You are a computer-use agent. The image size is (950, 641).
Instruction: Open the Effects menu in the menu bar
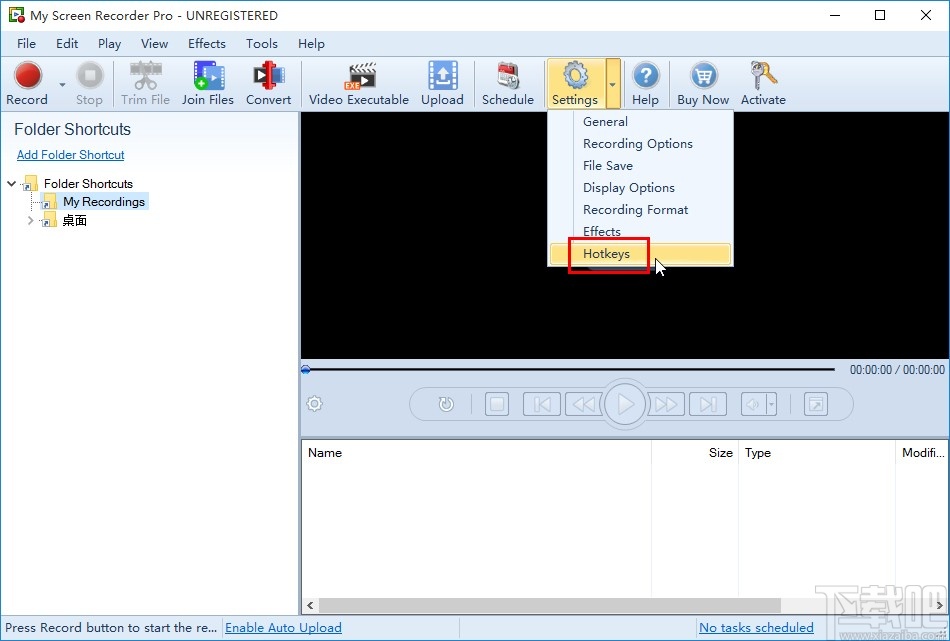[207, 44]
